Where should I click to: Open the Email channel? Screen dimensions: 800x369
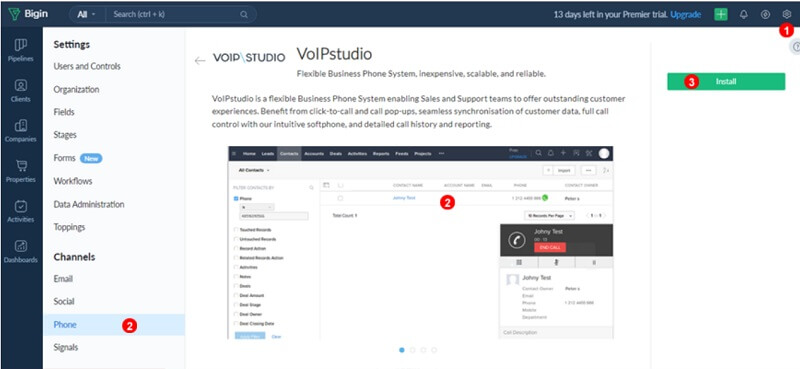63,279
